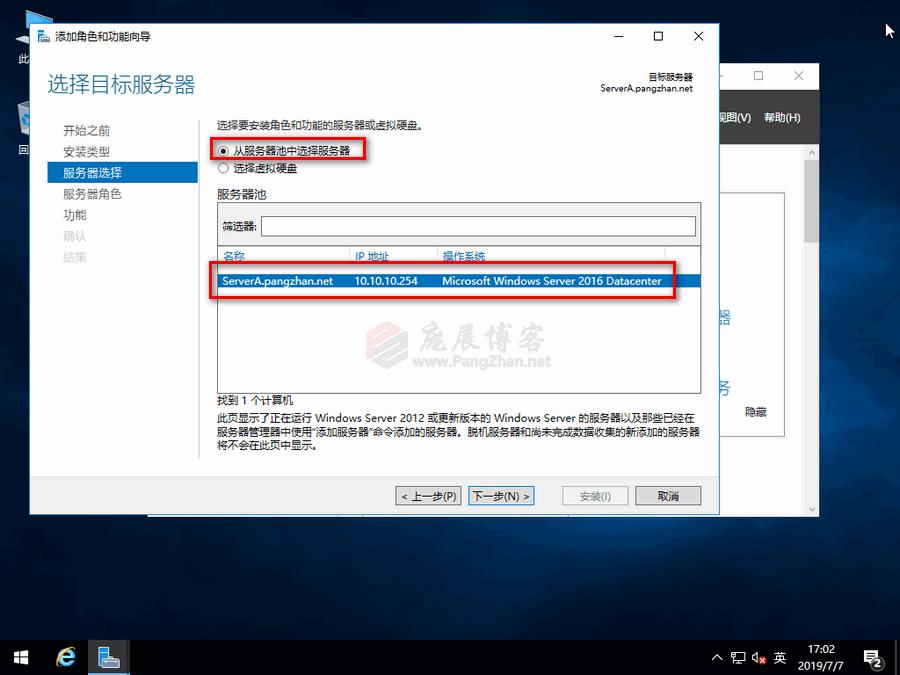Click inside the 筛选器 filter field
The height and width of the screenshot is (675, 900).
click(x=480, y=226)
